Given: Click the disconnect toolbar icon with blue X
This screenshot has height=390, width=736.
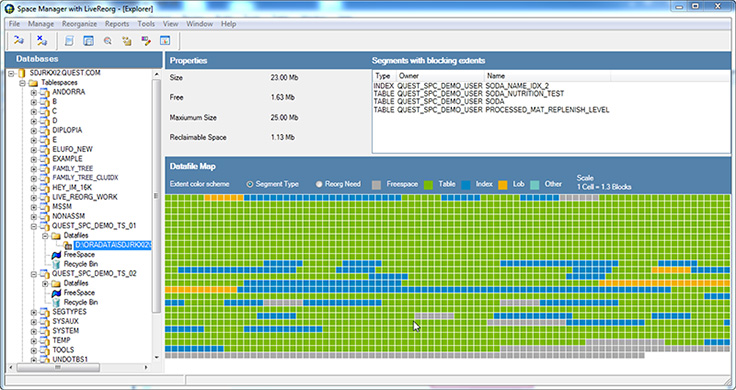Looking at the screenshot, I should click(x=42, y=41).
